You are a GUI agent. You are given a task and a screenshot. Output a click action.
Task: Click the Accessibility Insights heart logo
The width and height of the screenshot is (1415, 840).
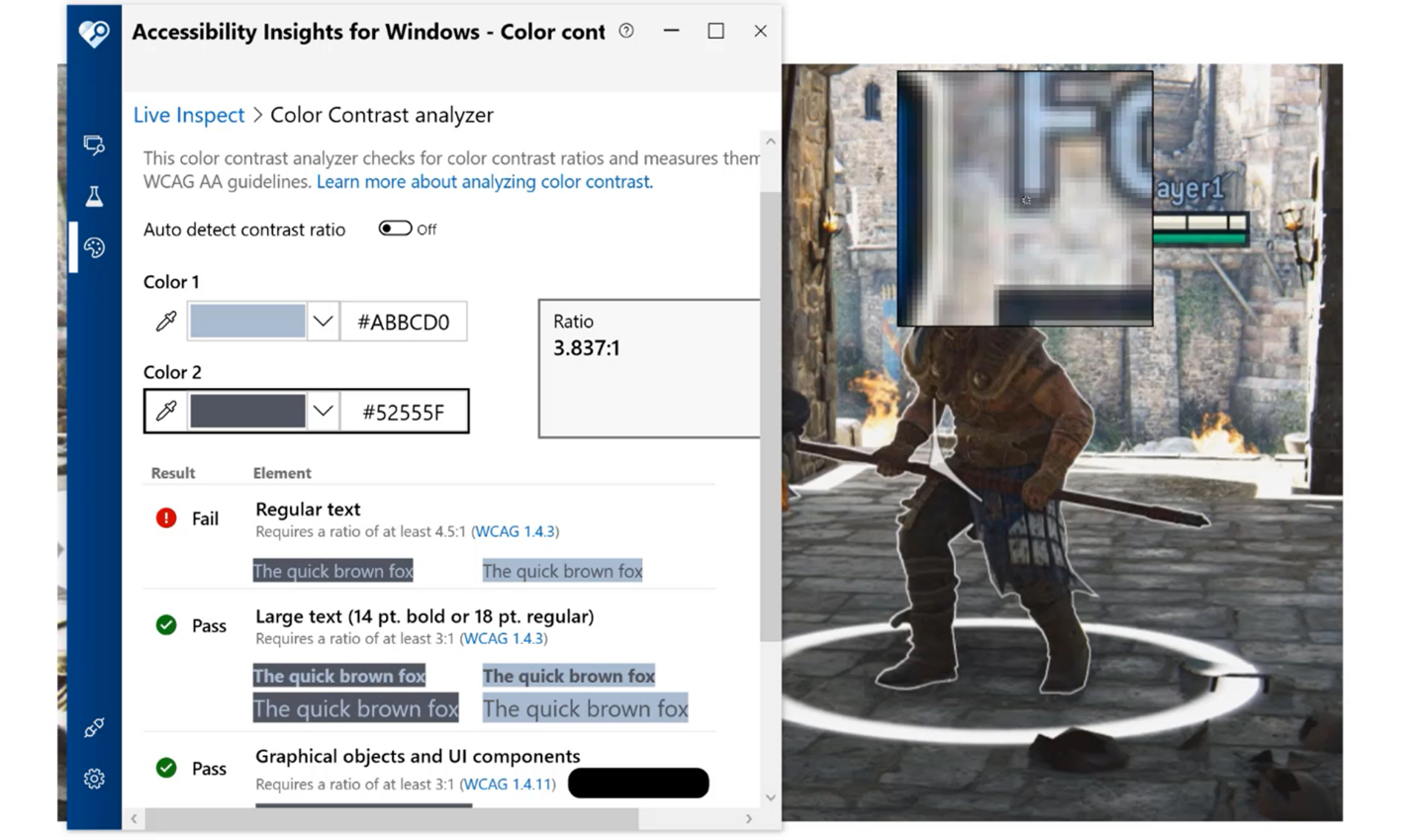click(94, 33)
